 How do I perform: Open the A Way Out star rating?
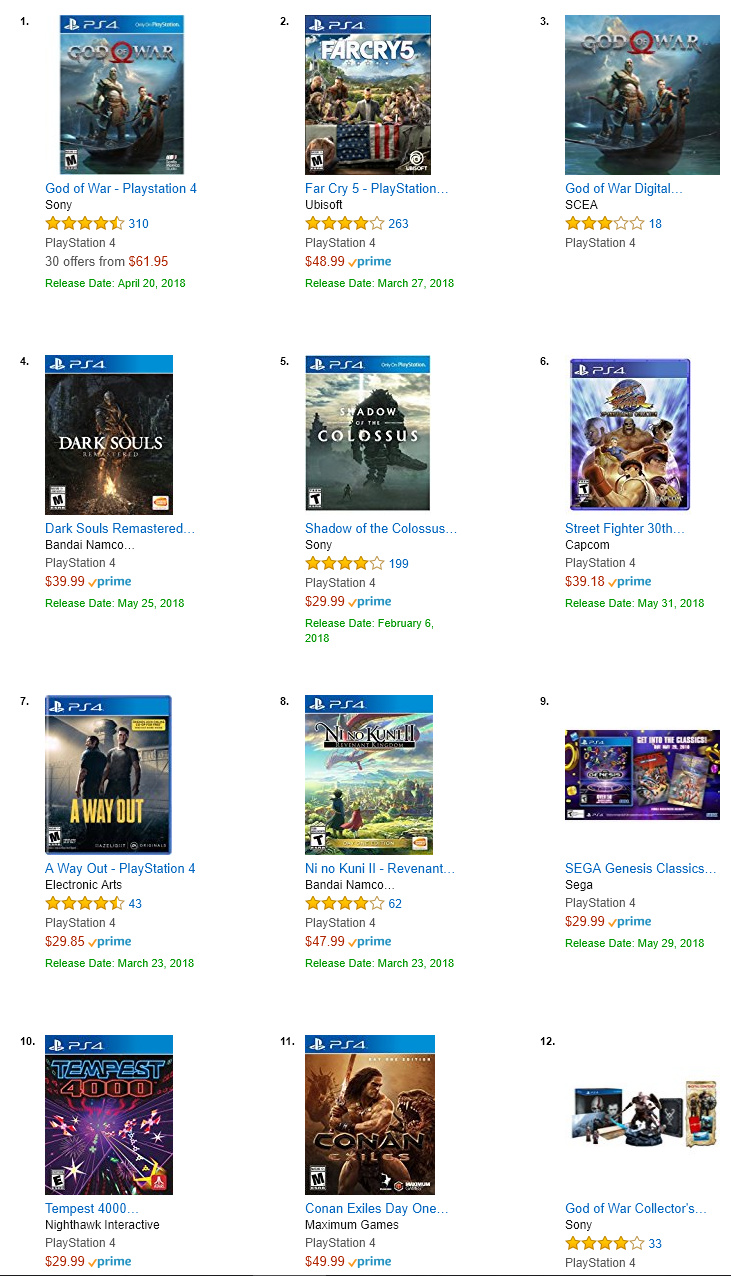85,903
